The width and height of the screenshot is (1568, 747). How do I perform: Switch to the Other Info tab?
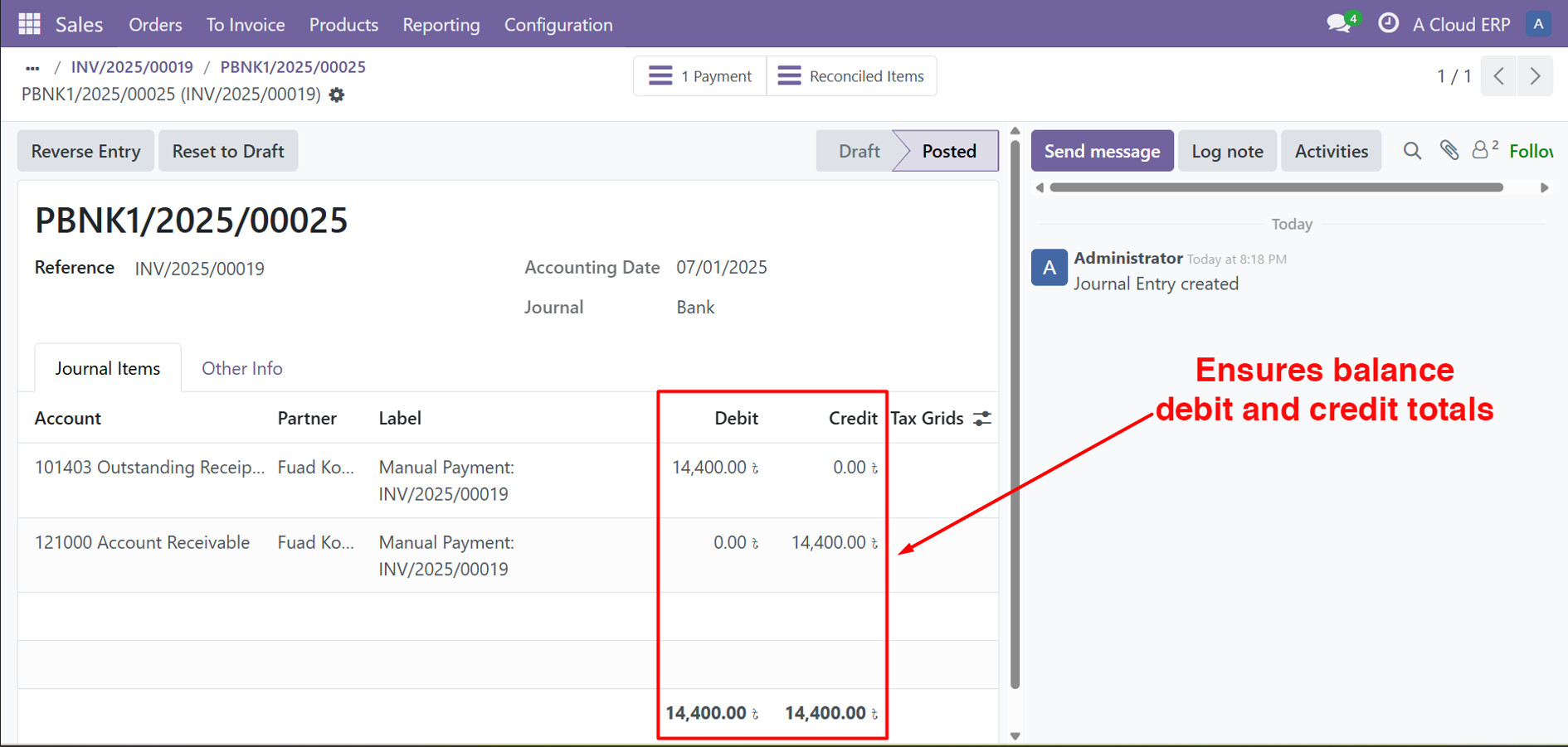click(x=242, y=368)
